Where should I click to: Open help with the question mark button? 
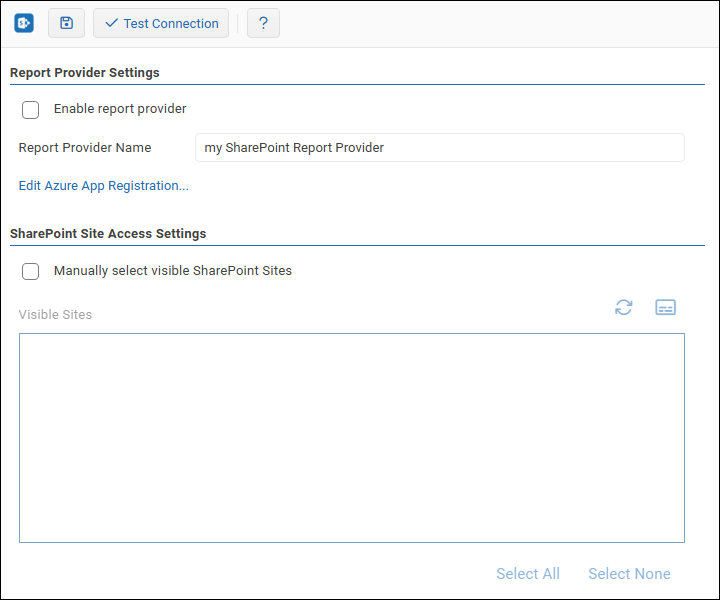point(263,23)
